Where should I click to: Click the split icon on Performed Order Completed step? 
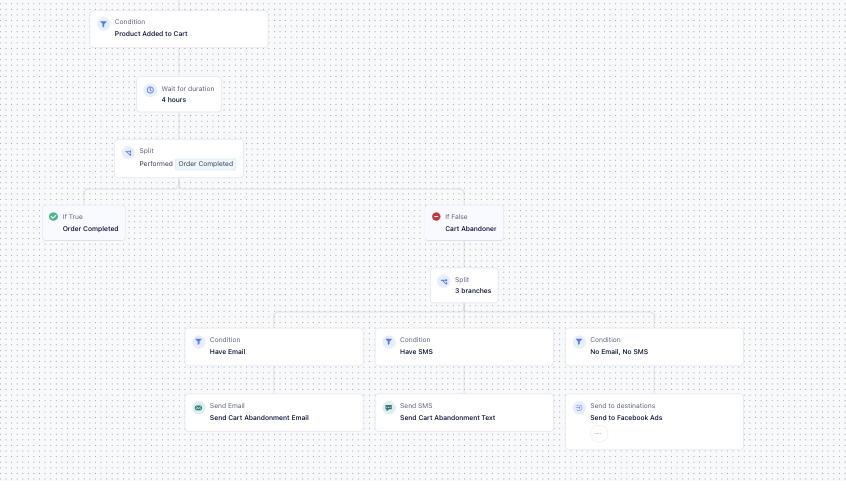pos(128,153)
